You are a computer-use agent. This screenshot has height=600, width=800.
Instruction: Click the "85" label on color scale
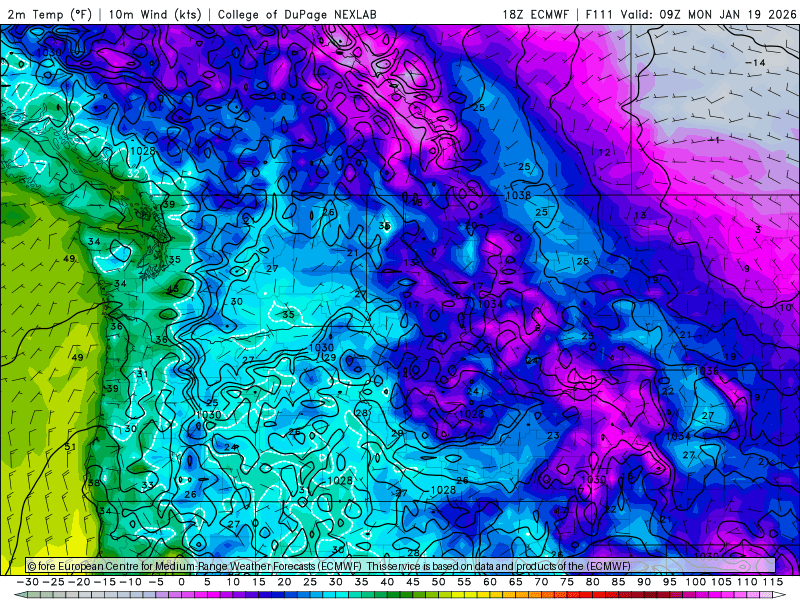pyautogui.click(x=618, y=582)
